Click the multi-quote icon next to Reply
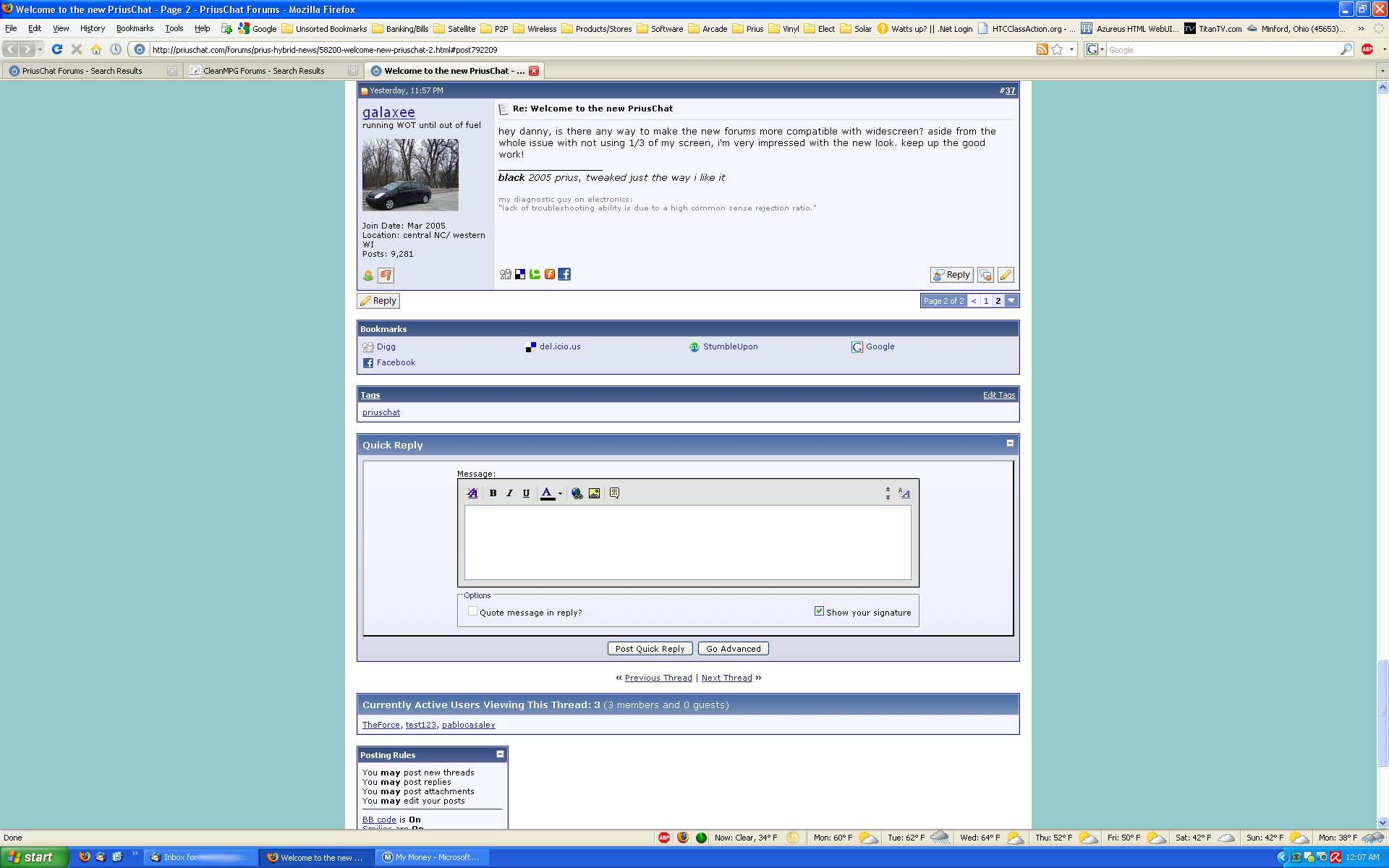This screenshot has height=868, width=1389. pos(985,275)
